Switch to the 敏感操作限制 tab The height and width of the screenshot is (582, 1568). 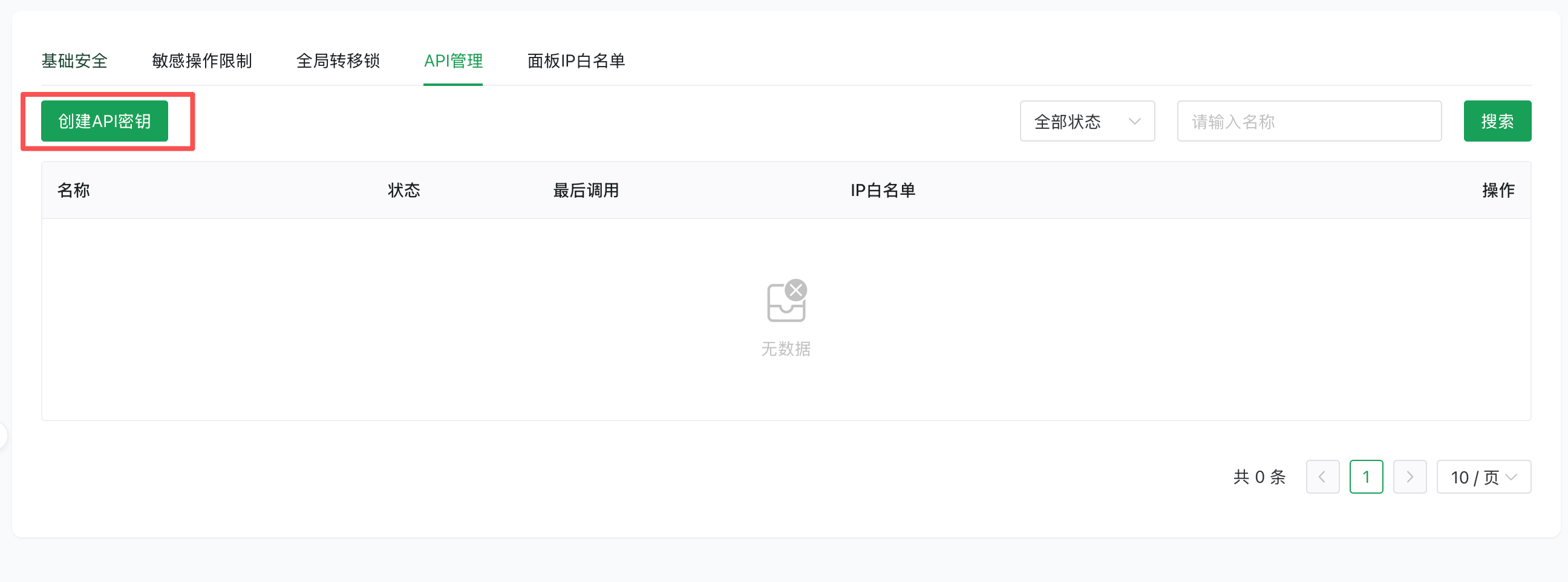point(202,61)
